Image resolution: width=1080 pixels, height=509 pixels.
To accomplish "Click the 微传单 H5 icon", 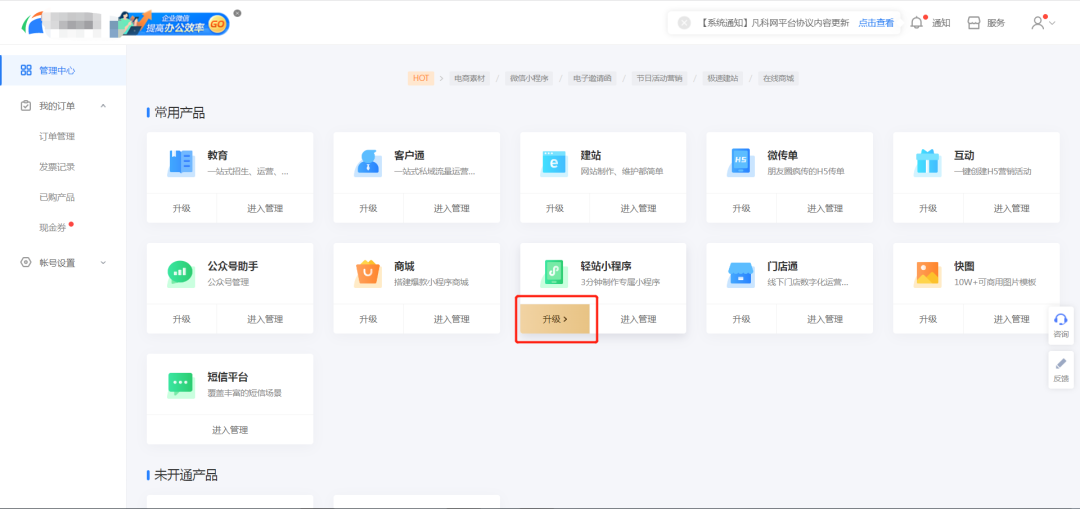I will click(741, 163).
